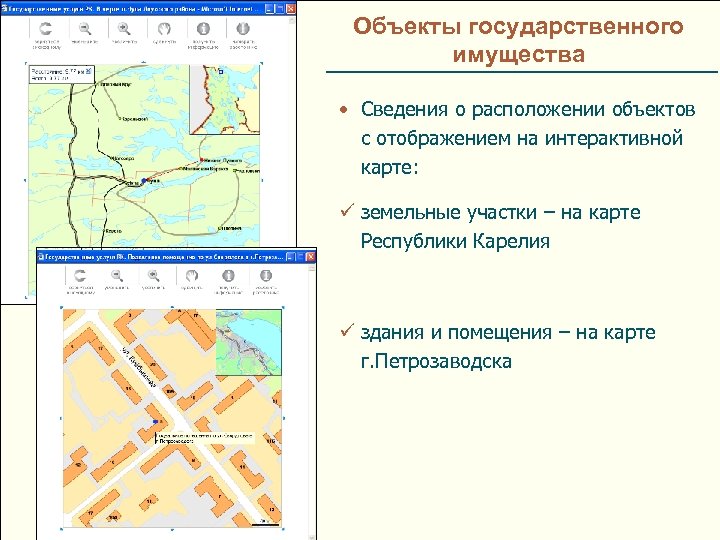This screenshot has width=720, height=540.
Task: Click the zoom in magnifier in the Petrozavodsk window
Action: [x=153, y=276]
